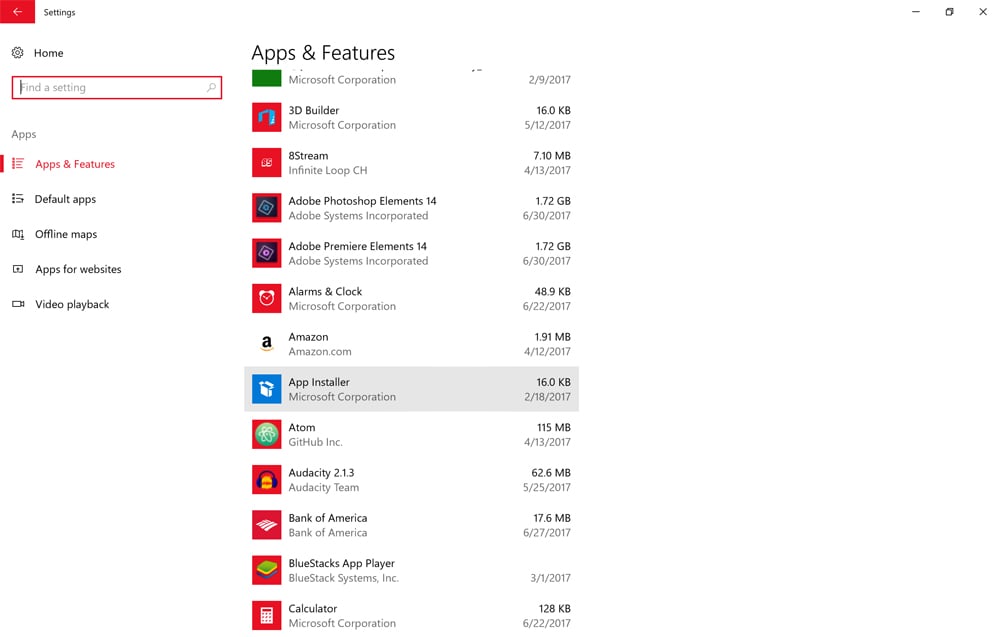Click the Find a setting search box
The height and width of the screenshot is (637, 1000).
pyautogui.click(x=110, y=88)
